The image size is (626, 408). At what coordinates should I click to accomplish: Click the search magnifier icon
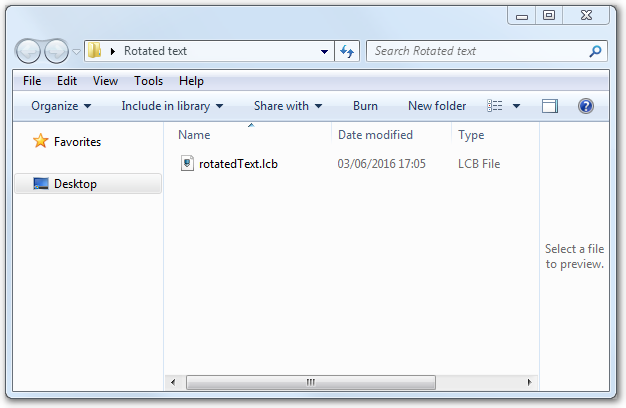[595, 51]
